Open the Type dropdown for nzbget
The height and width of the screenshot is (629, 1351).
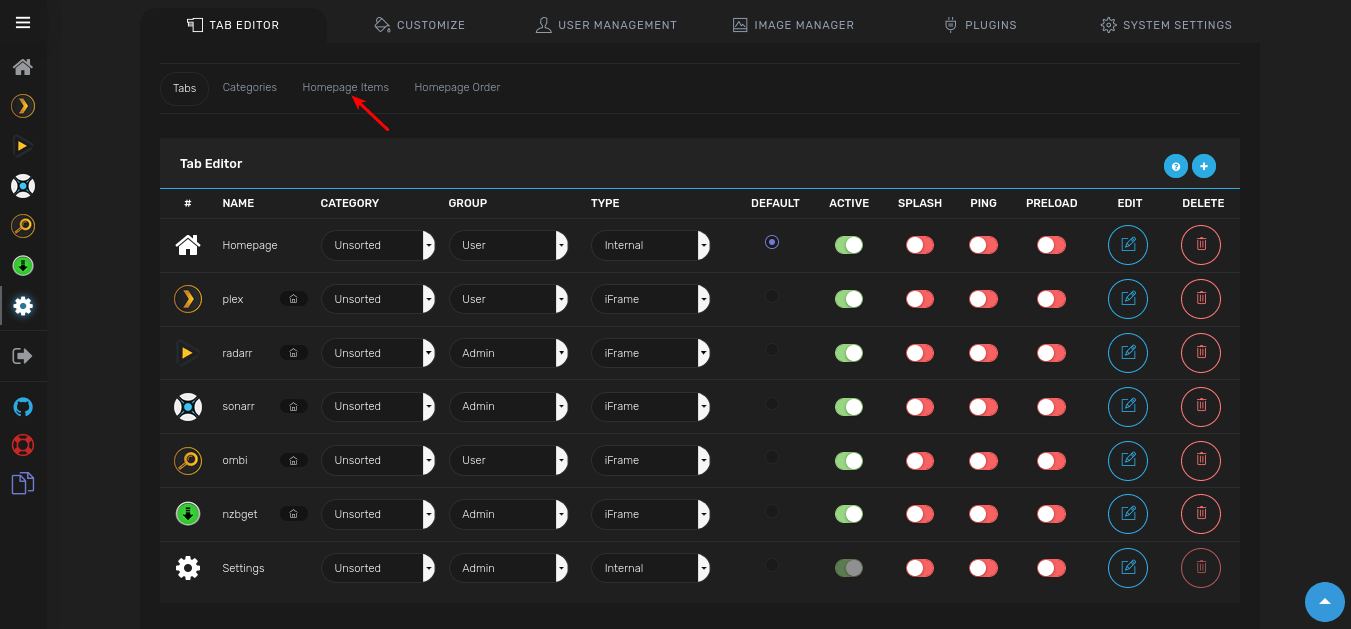pyautogui.click(x=650, y=513)
